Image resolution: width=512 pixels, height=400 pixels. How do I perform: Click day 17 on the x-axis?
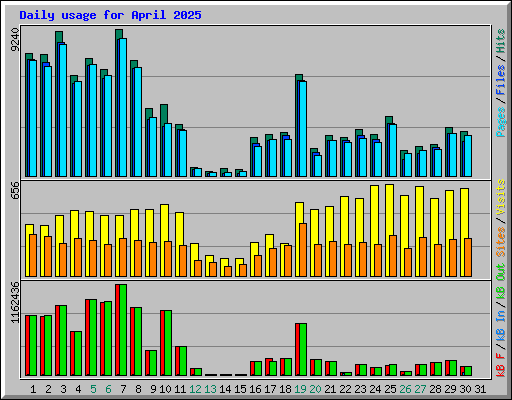[270, 389]
